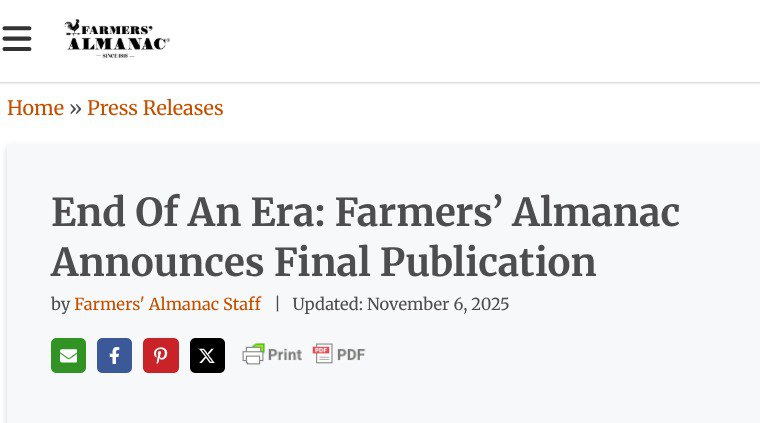Go to the Home breadcrumb
760x423 pixels.
coord(35,108)
